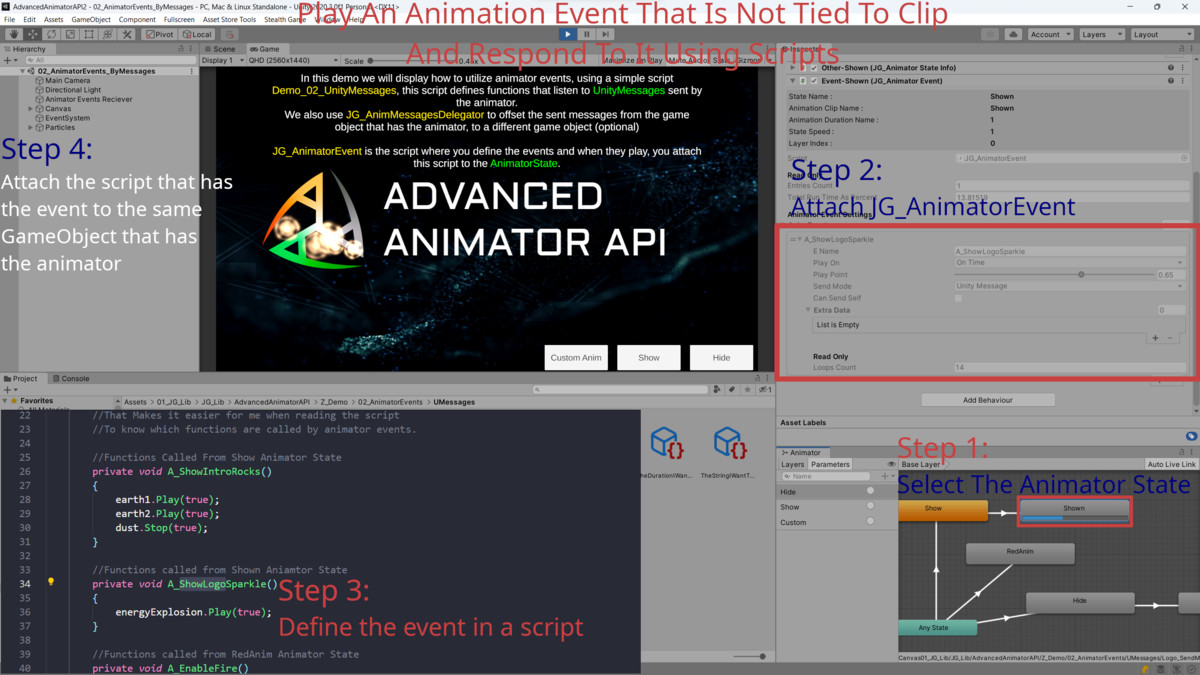Select the TheDurationIWant script asset
This screenshot has width=1200, height=675.
click(666, 453)
